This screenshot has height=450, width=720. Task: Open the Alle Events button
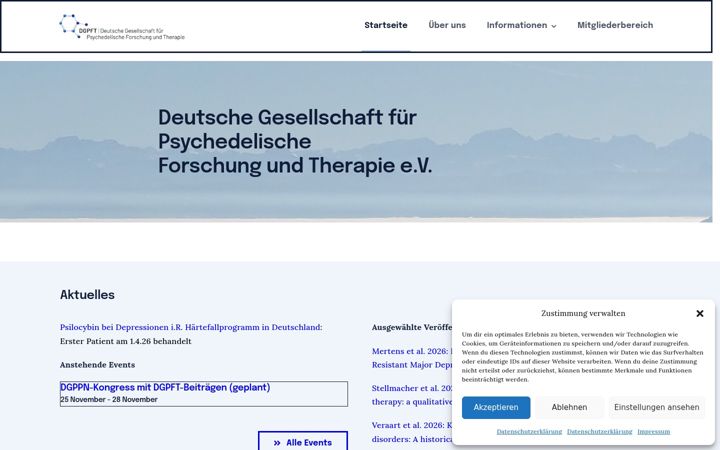[x=303, y=442]
